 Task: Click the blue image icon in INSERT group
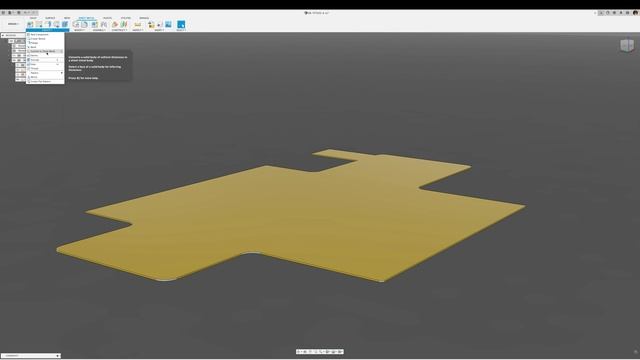point(168,24)
